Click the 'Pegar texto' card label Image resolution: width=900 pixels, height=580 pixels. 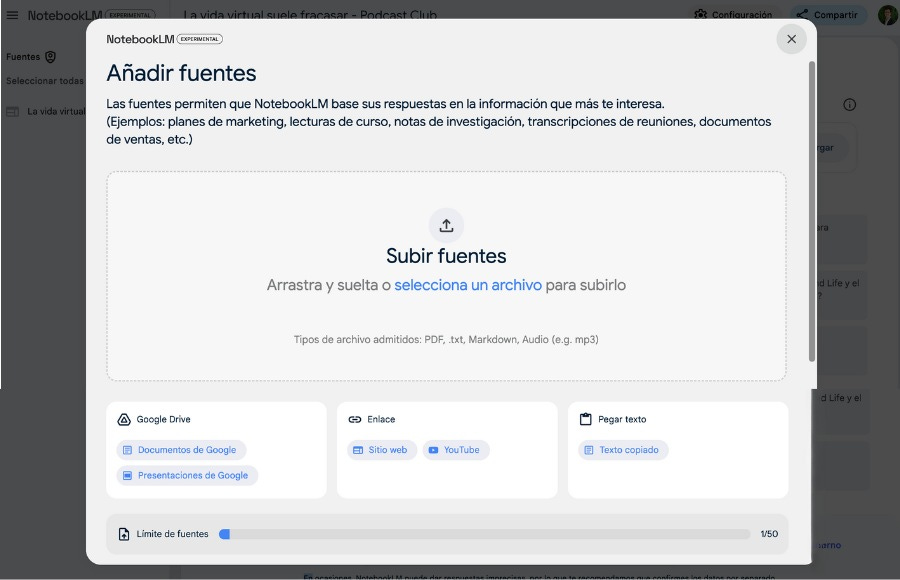pyautogui.click(x=622, y=419)
